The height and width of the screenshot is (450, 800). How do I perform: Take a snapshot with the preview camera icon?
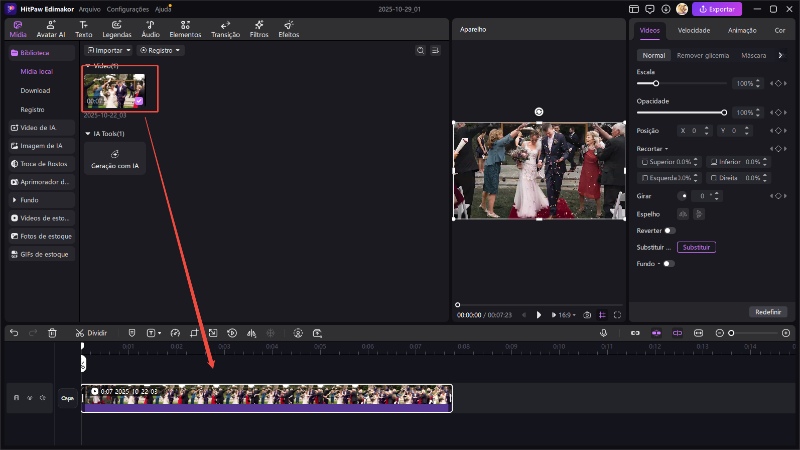tap(587, 314)
